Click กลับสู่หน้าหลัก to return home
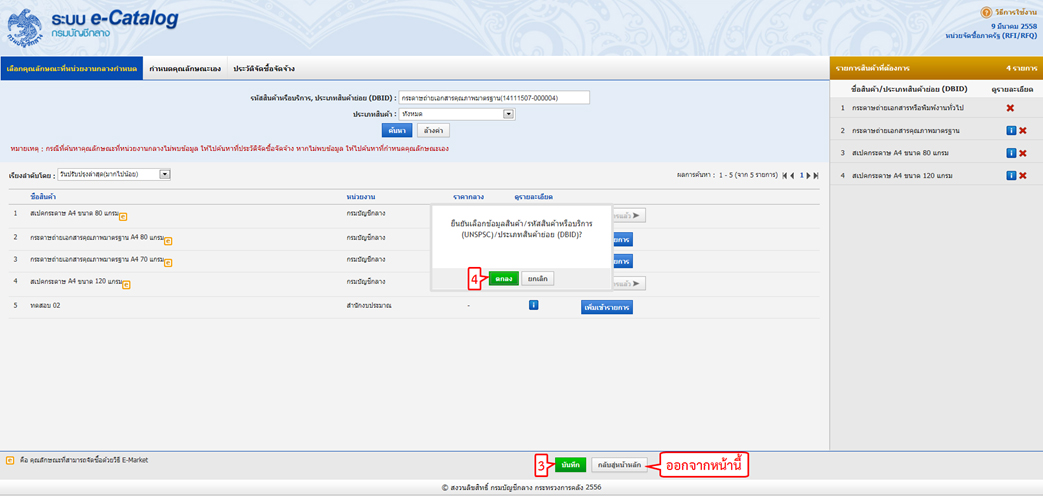Image resolution: width=1043 pixels, height=496 pixels. pos(619,465)
